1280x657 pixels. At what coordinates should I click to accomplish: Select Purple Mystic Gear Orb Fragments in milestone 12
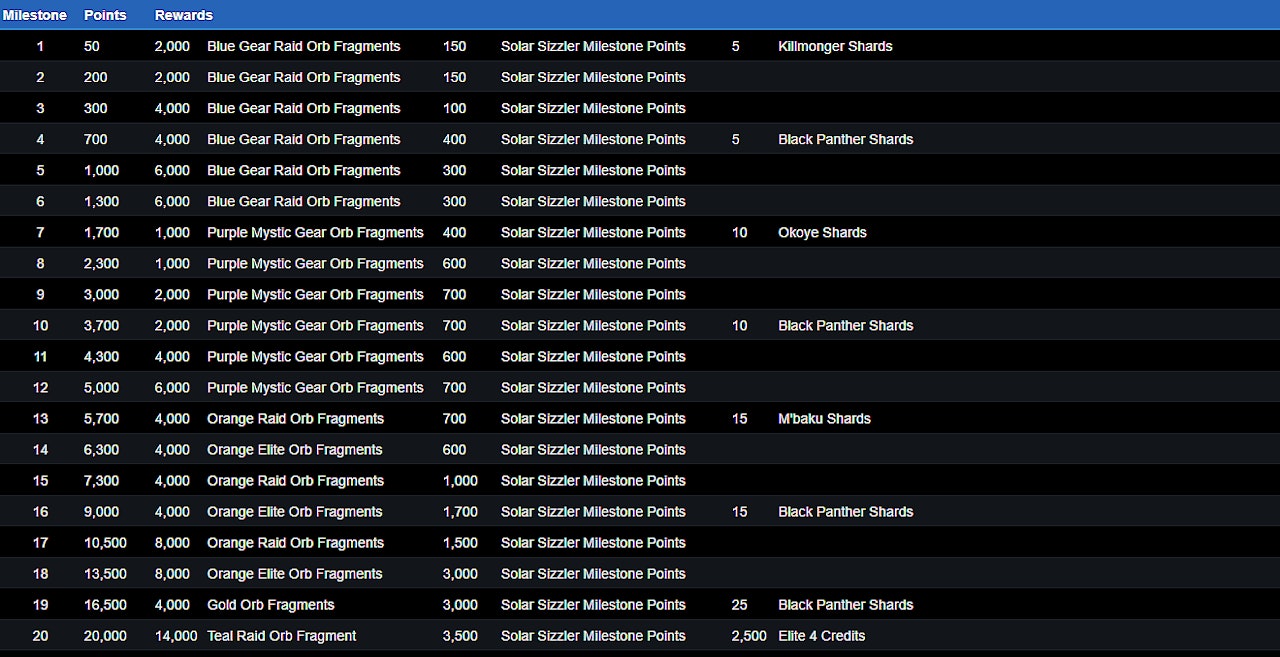[315, 387]
